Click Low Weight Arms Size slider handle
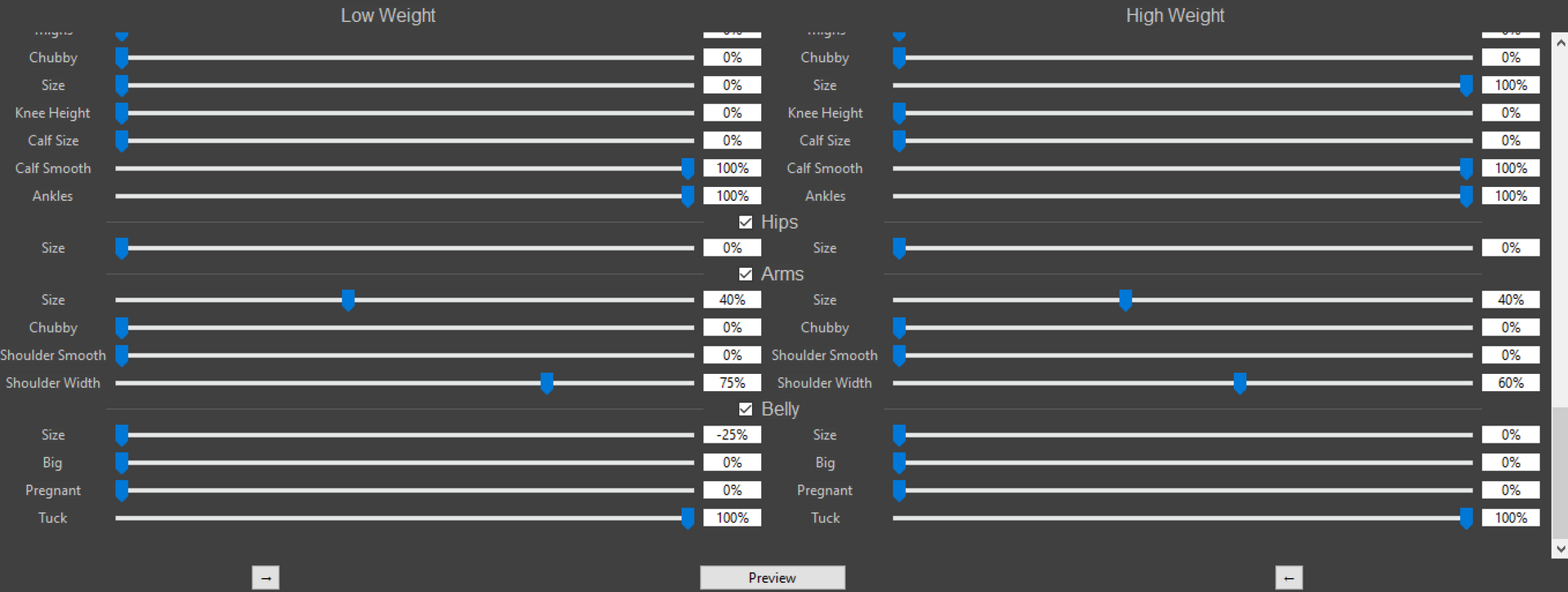This screenshot has width=1568, height=592. click(348, 300)
